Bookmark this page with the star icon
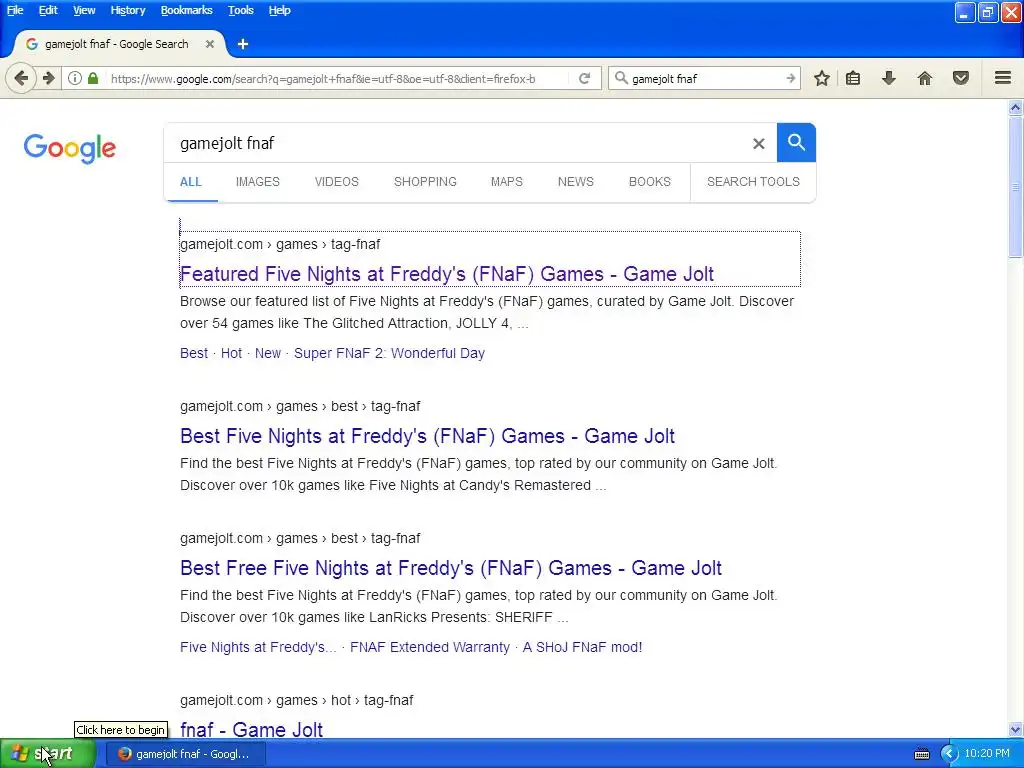The width and height of the screenshot is (1024, 768). [x=822, y=78]
